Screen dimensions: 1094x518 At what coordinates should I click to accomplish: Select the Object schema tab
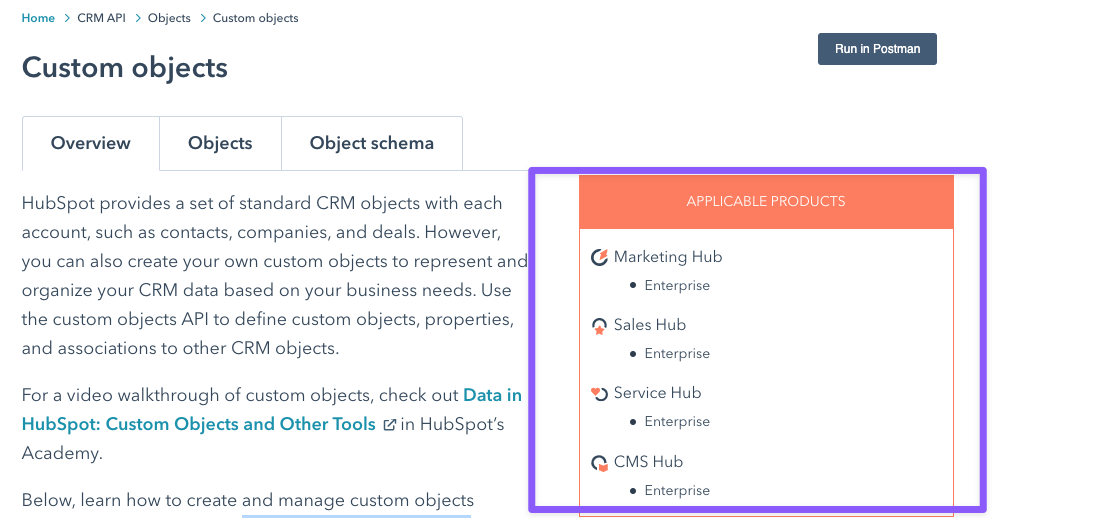click(372, 143)
